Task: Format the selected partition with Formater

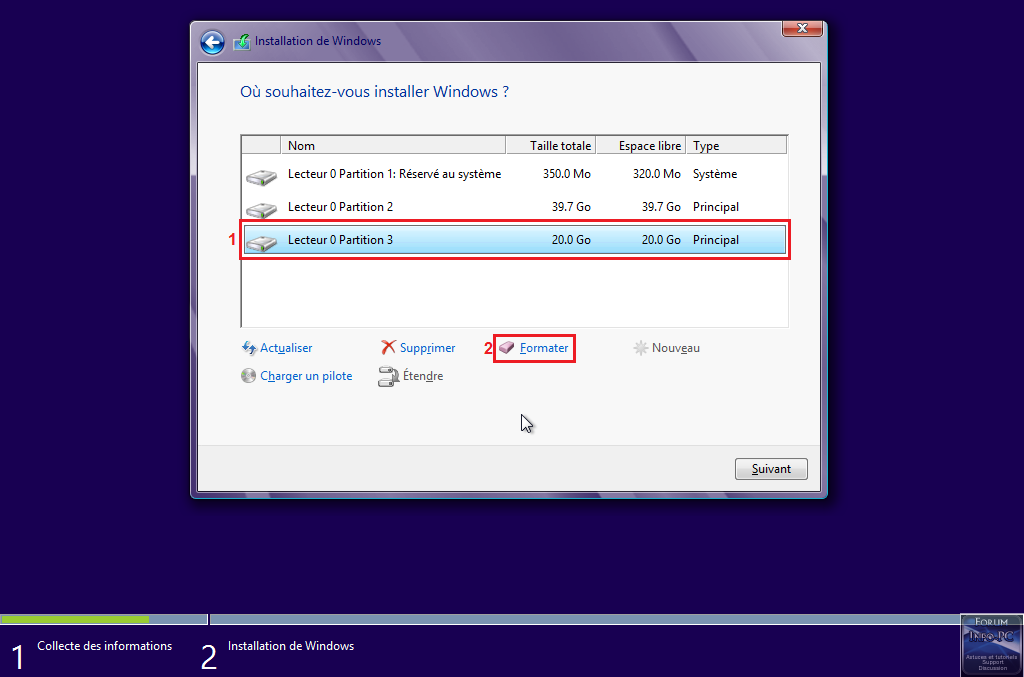Action: click(544, 348)
